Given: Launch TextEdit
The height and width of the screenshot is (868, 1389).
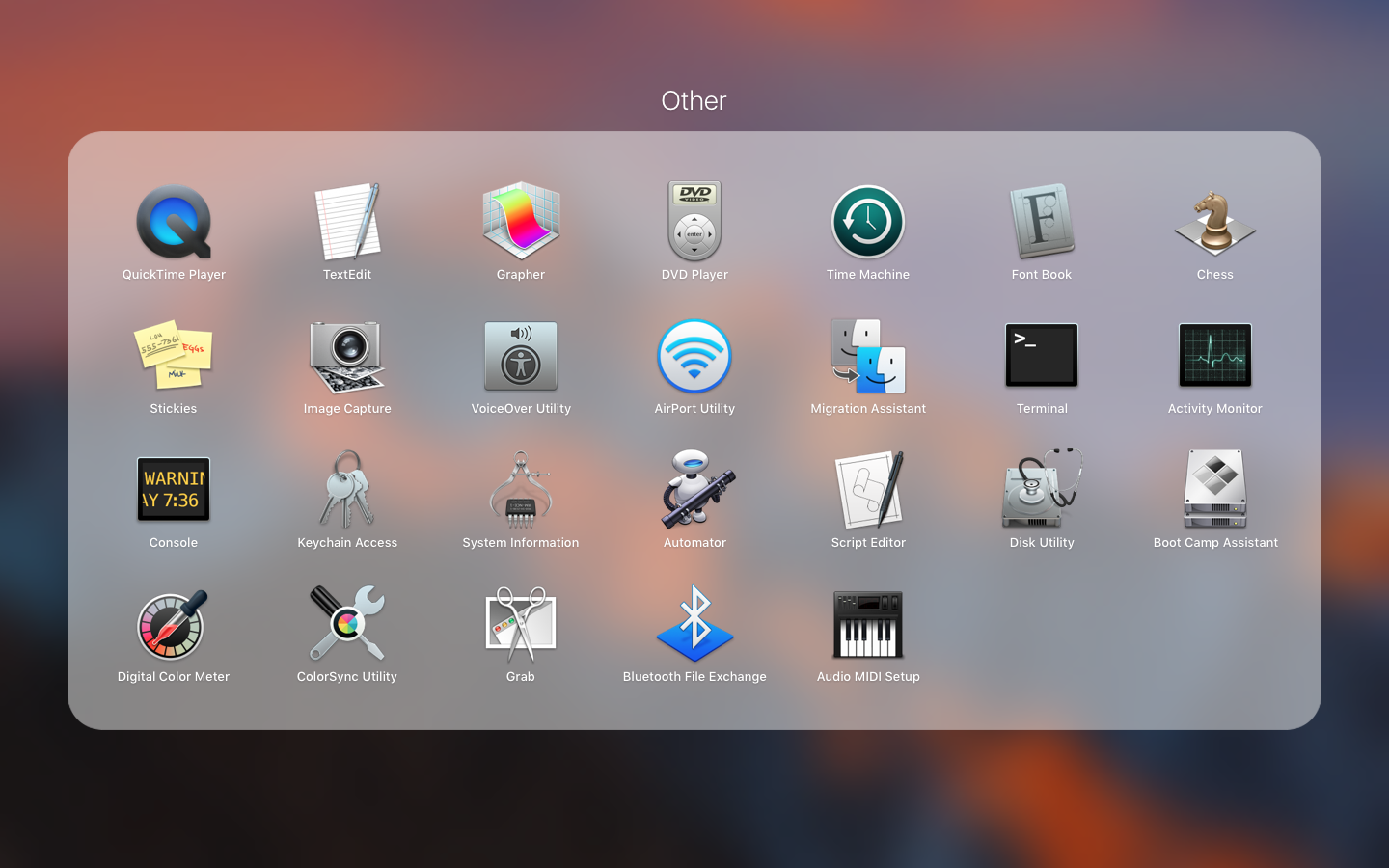Looking at the screenshot, I should [347, 222].
